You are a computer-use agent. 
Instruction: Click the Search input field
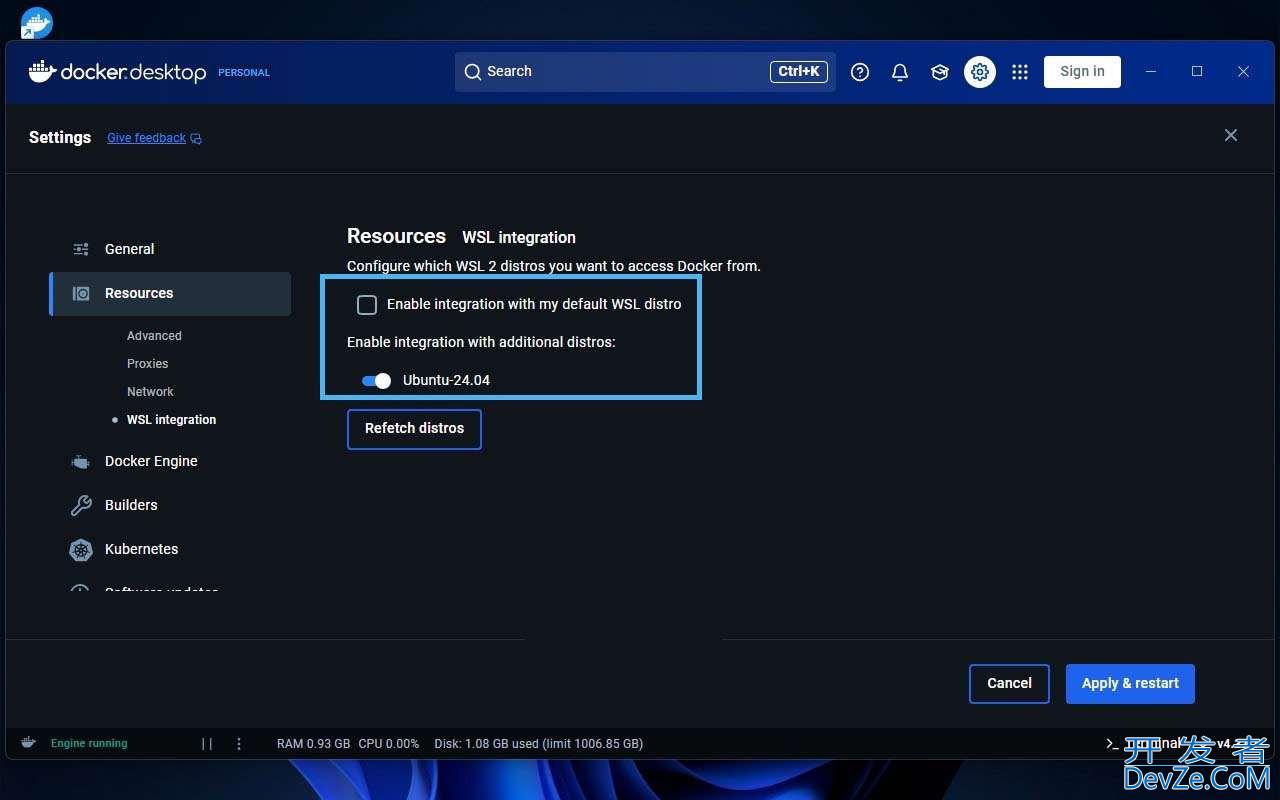(x=645, y=72)
